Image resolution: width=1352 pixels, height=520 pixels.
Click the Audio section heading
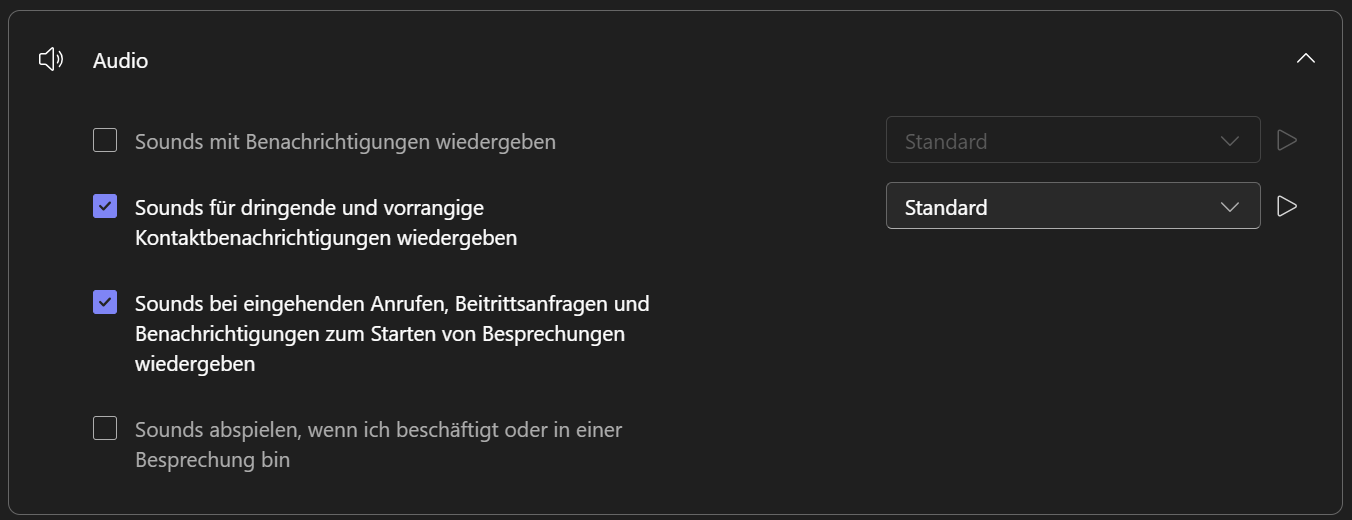point(121,61)
